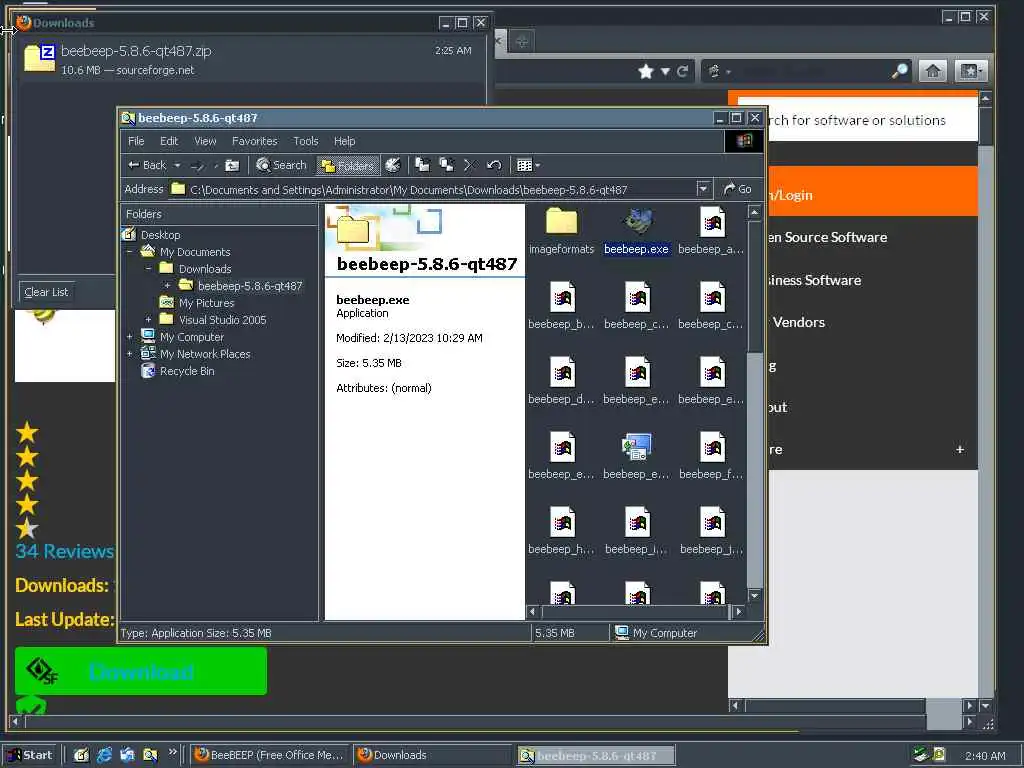1024x768 pixels.
Task: Go Back in the Explorer toolbar
Action: coord(147,165)
